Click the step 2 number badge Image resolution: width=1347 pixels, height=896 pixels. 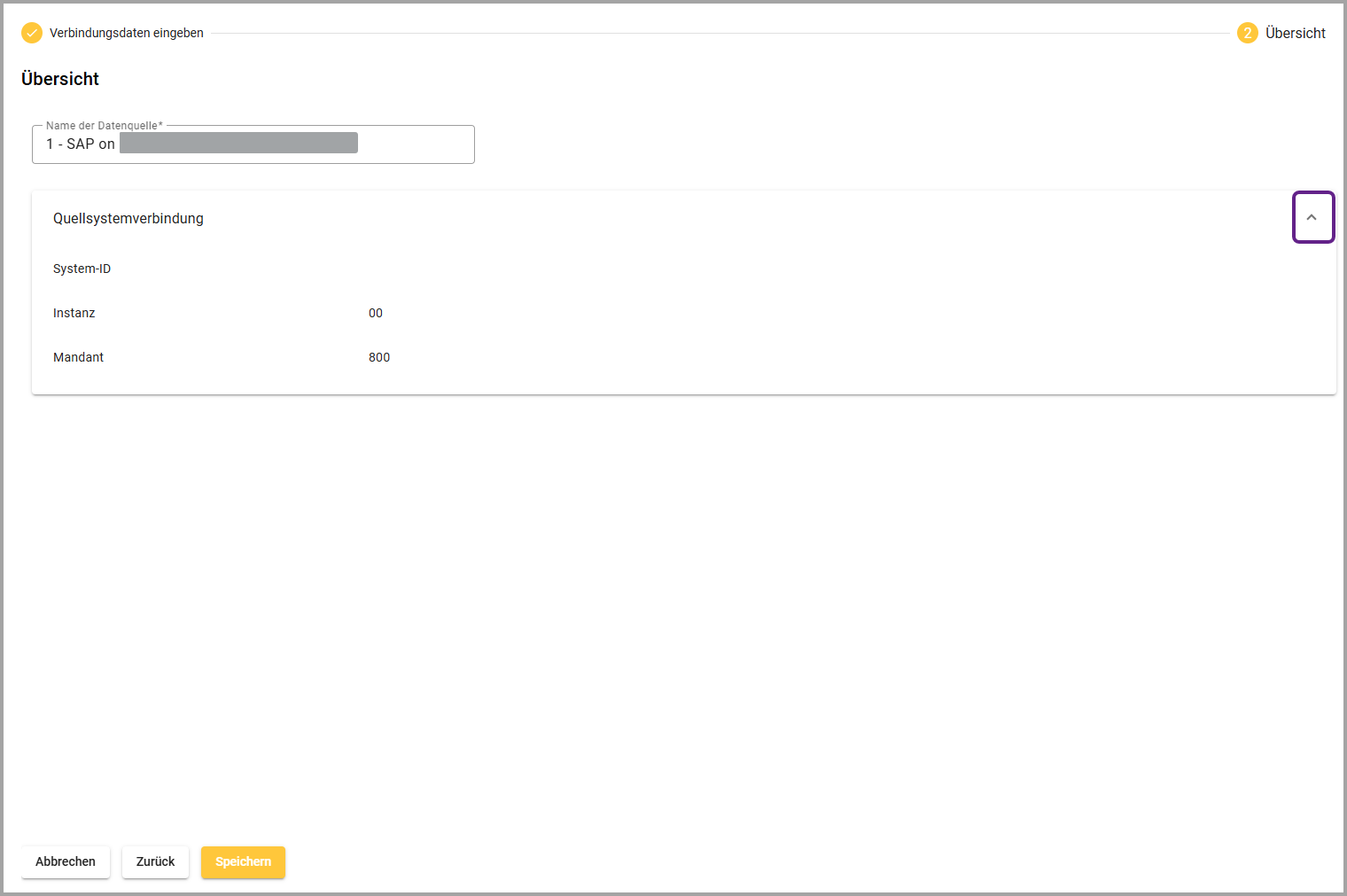point(1247,33)
